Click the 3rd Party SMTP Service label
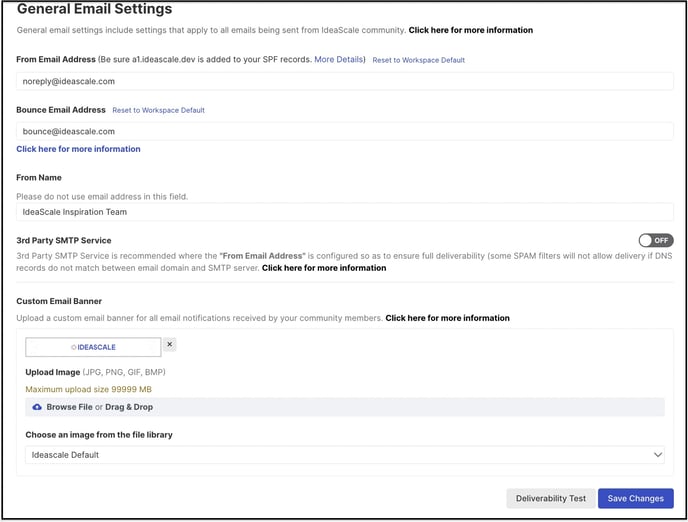The width and height of the screenshot is (688, 522). [x=64, y=240]
